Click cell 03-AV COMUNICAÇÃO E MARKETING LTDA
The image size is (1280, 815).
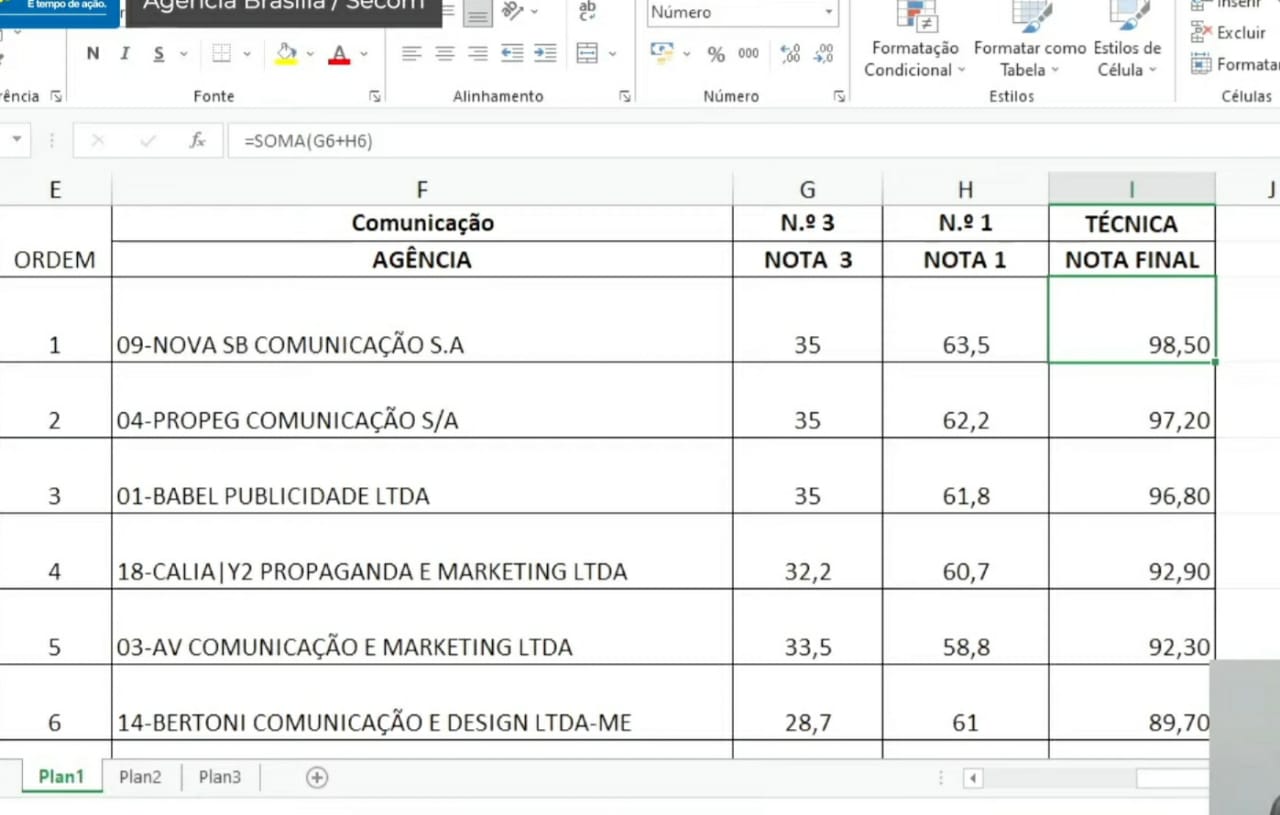(x=422, y=627)
